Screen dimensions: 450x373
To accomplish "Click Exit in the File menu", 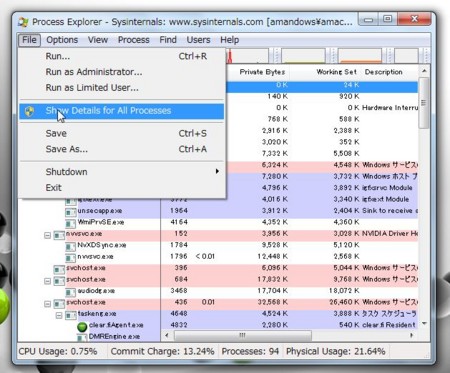I will 122,188.
